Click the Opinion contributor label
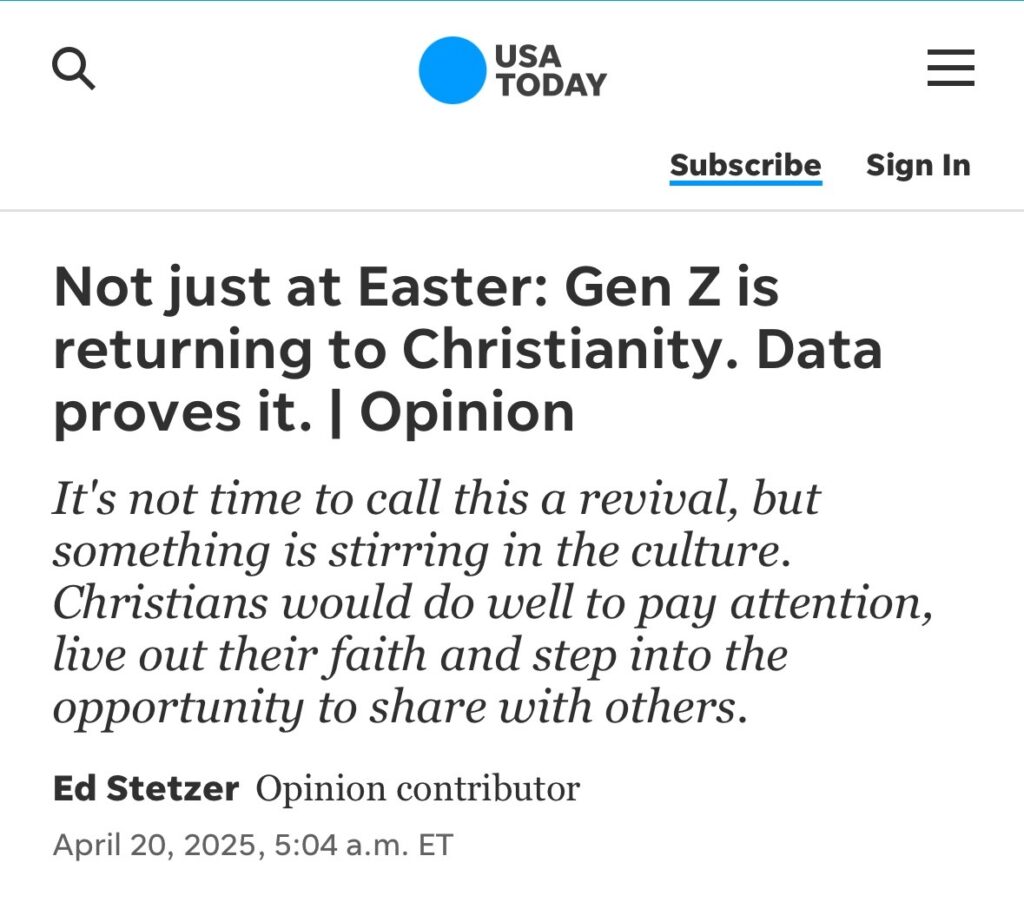 coord(417,789)
